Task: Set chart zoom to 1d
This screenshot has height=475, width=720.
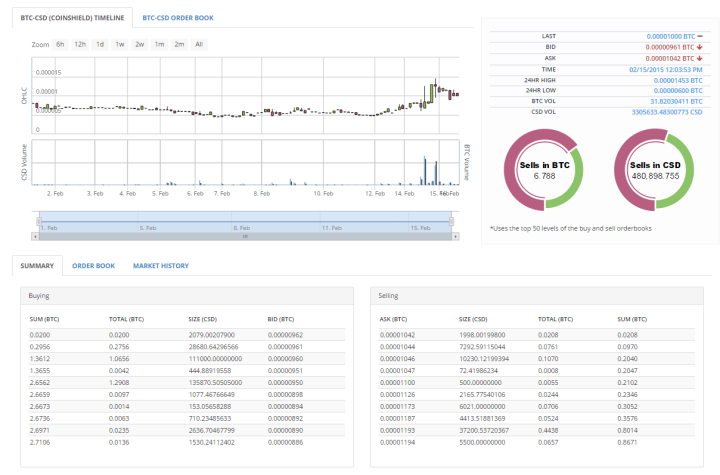Action: tap(100, 44)
